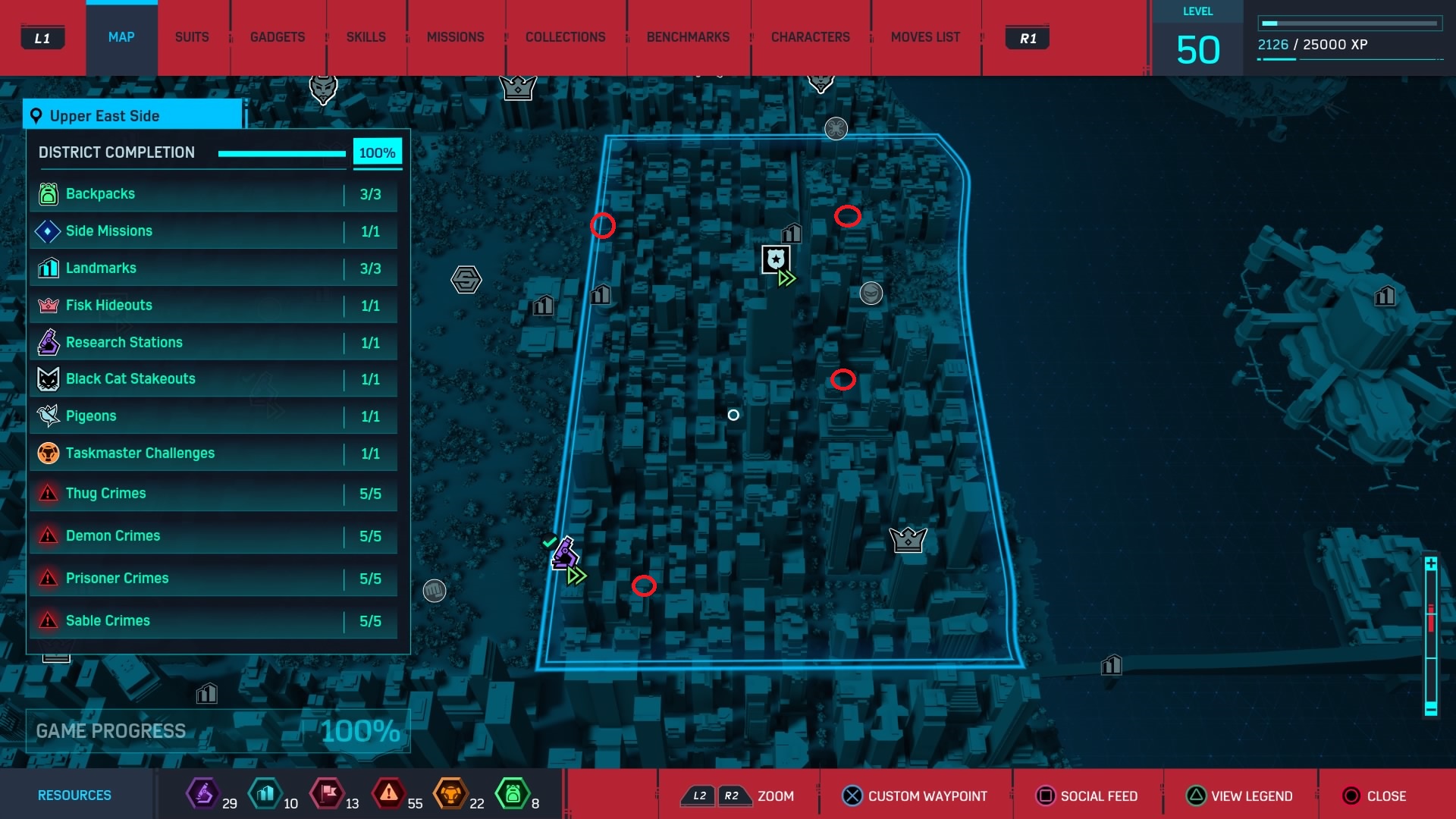Viewport: 1456px width, 819px height.
Task: Open the Characters tab
Action: tap(810, 37)
